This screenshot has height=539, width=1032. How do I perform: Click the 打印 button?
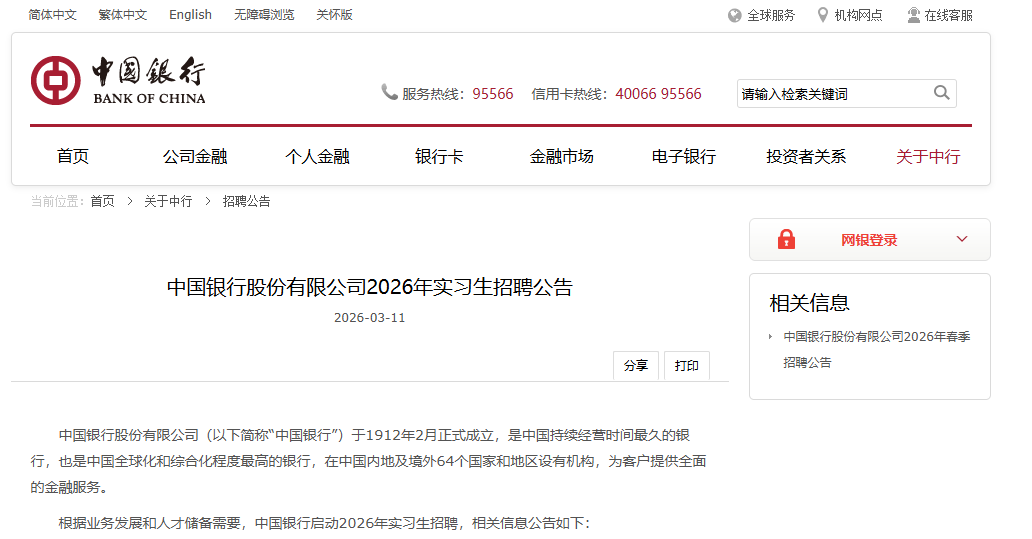click(686, 365)
